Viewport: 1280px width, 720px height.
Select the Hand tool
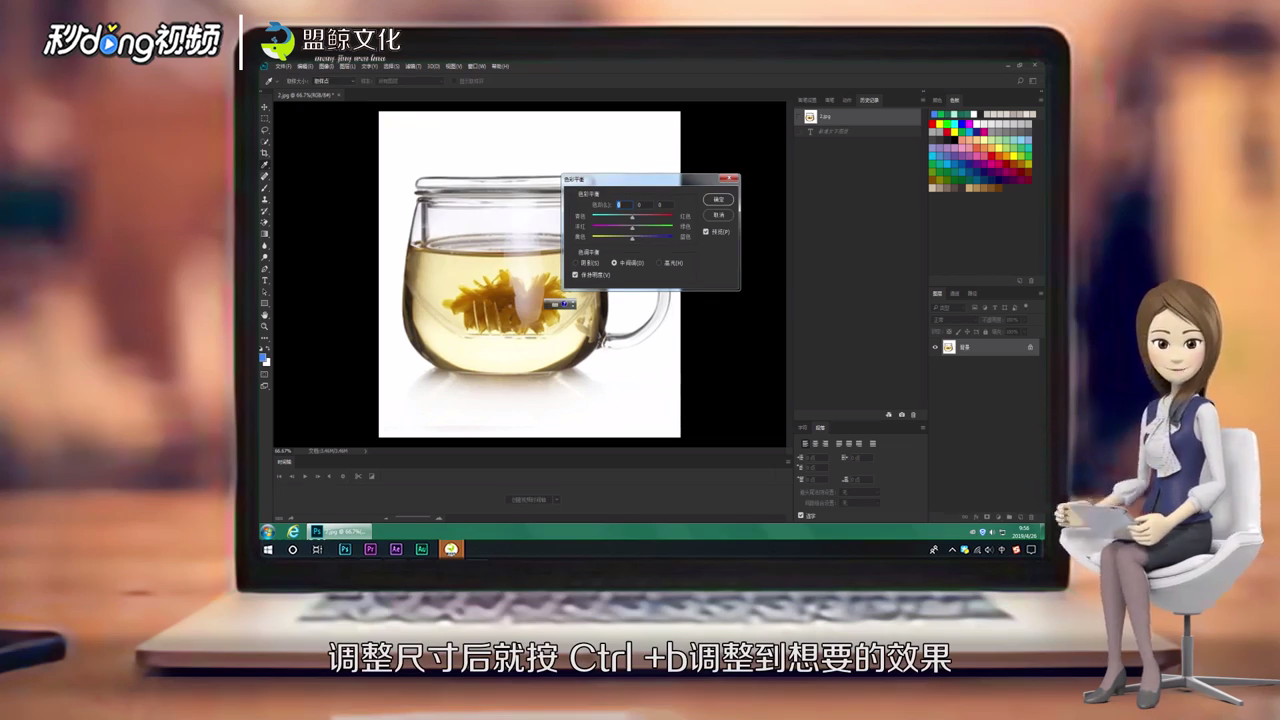tap(265, 313)
